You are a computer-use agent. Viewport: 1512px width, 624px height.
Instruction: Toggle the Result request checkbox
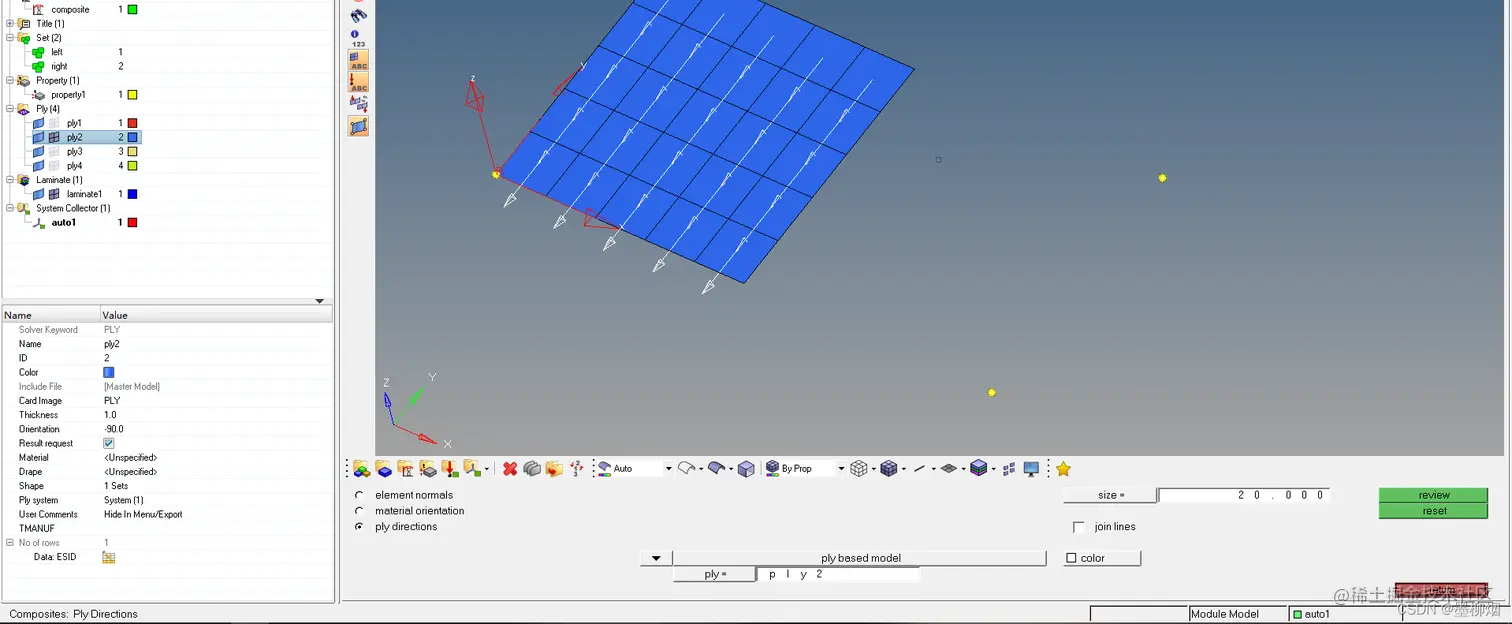(109, 443)
